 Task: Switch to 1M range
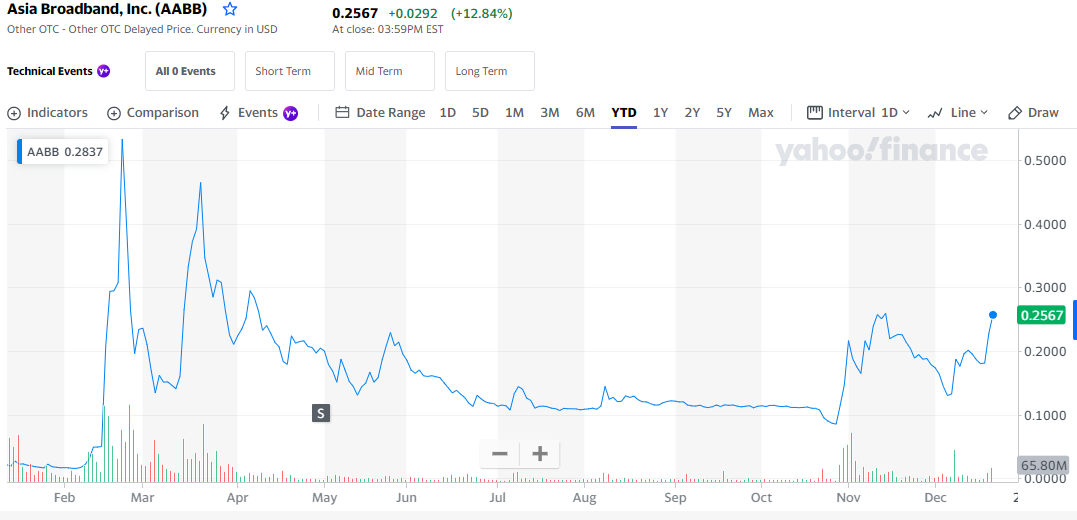[514, 113]
